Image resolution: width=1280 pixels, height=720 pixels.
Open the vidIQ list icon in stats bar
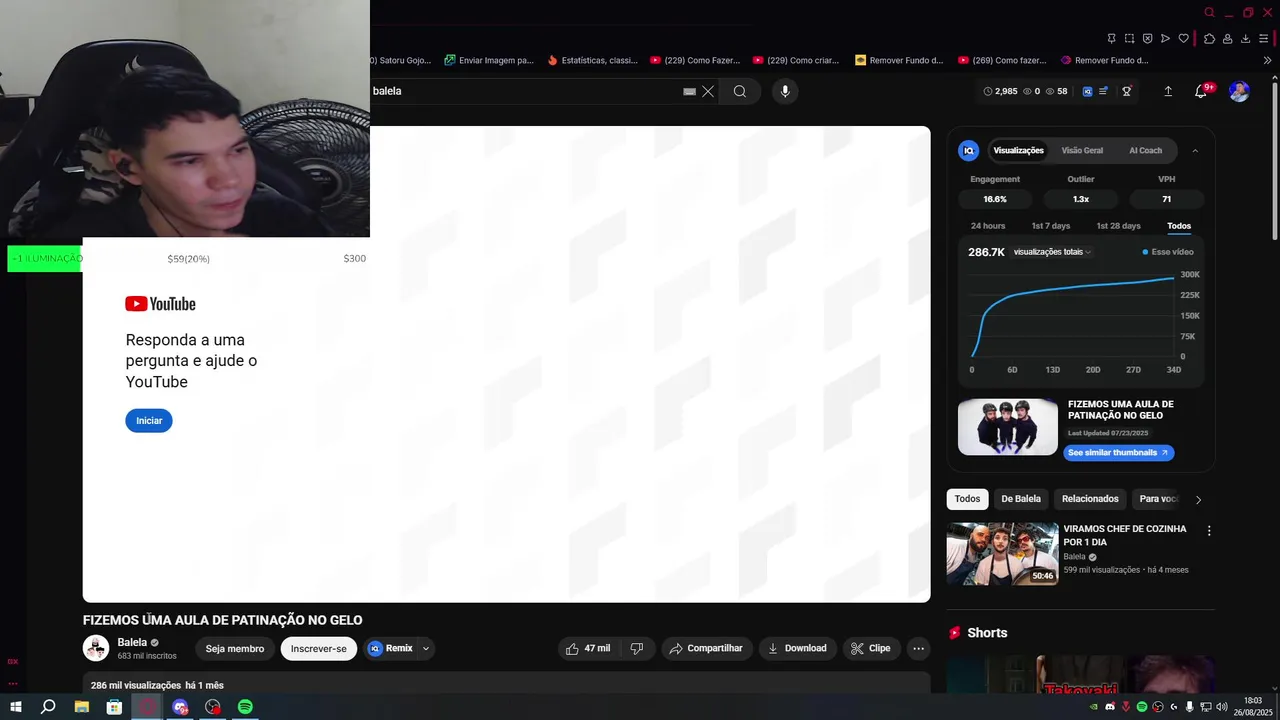coord(1104,91)
